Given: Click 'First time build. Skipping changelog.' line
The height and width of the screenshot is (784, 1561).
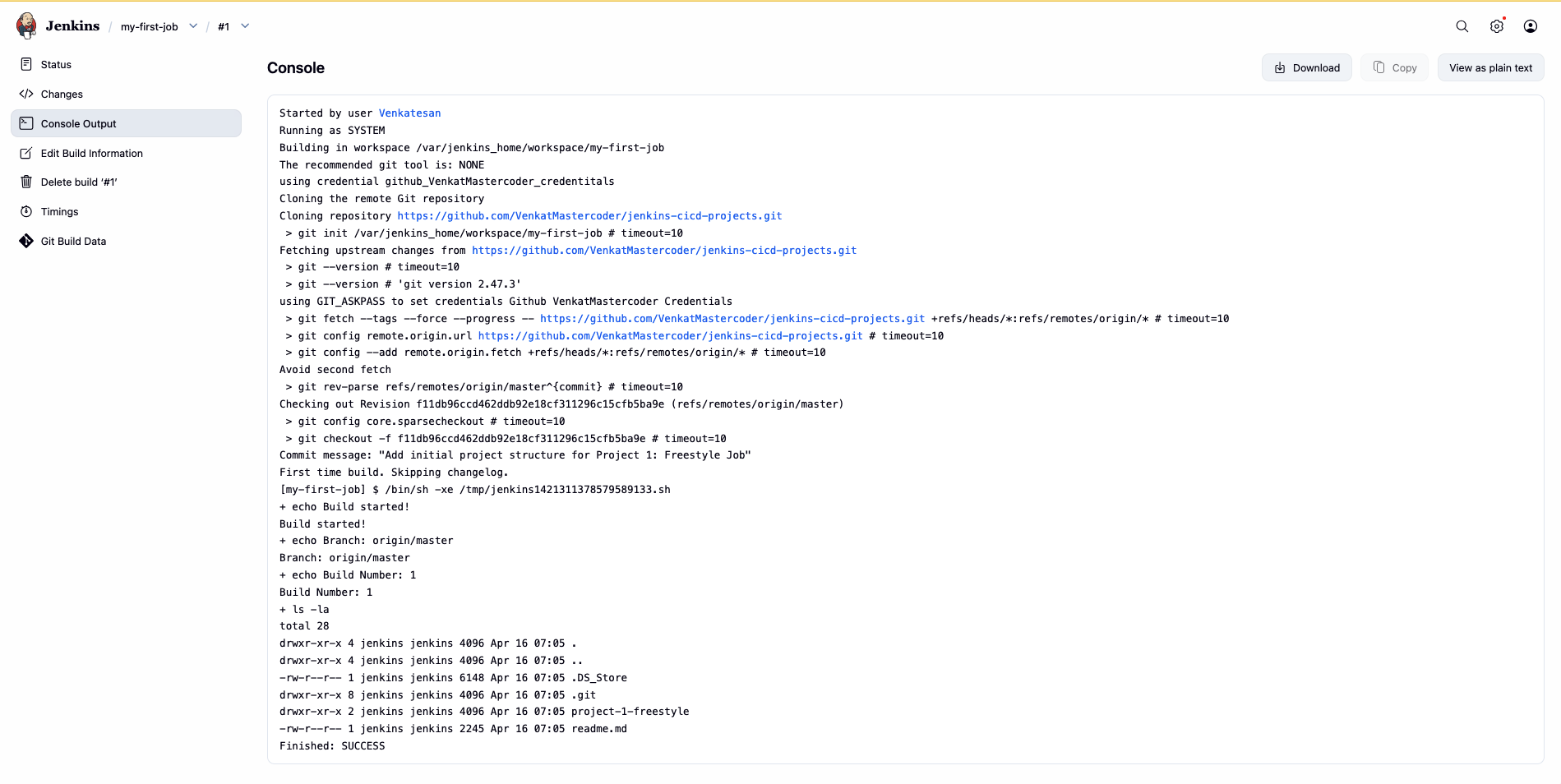Looking at the screenshot, I should click(394, 473).
